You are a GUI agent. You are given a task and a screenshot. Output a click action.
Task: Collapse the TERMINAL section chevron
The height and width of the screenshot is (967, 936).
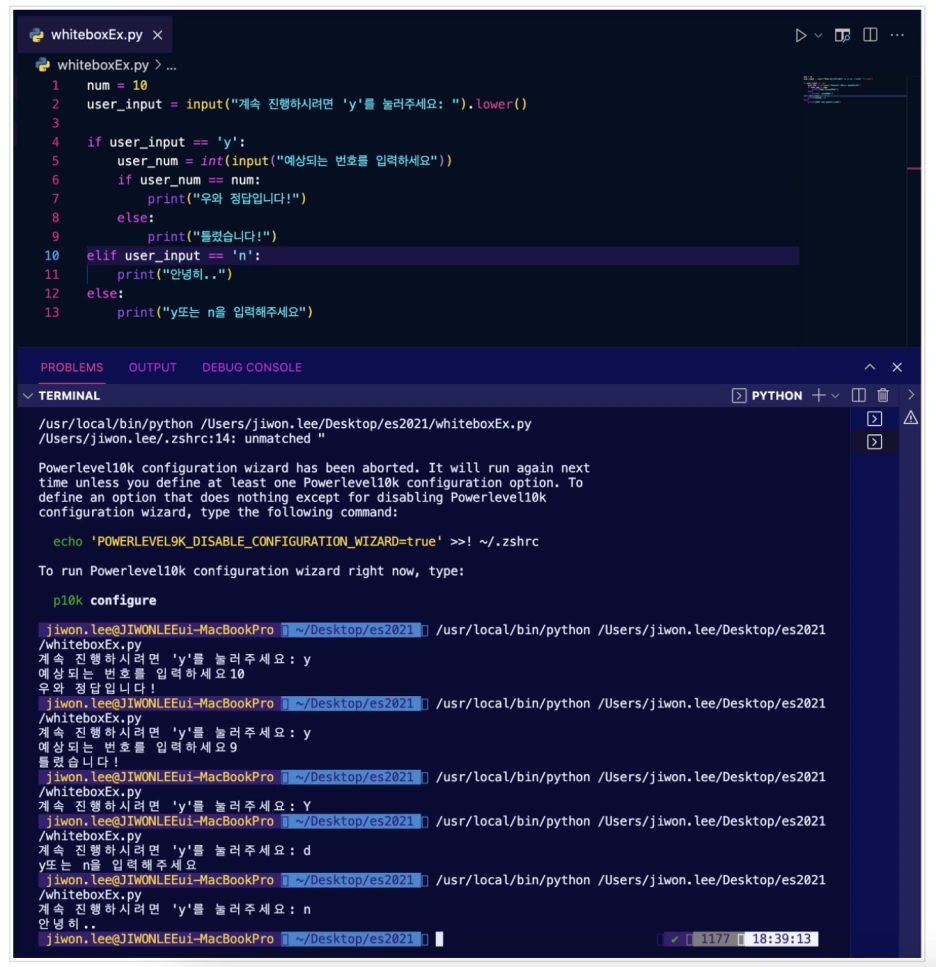(28, 396)
